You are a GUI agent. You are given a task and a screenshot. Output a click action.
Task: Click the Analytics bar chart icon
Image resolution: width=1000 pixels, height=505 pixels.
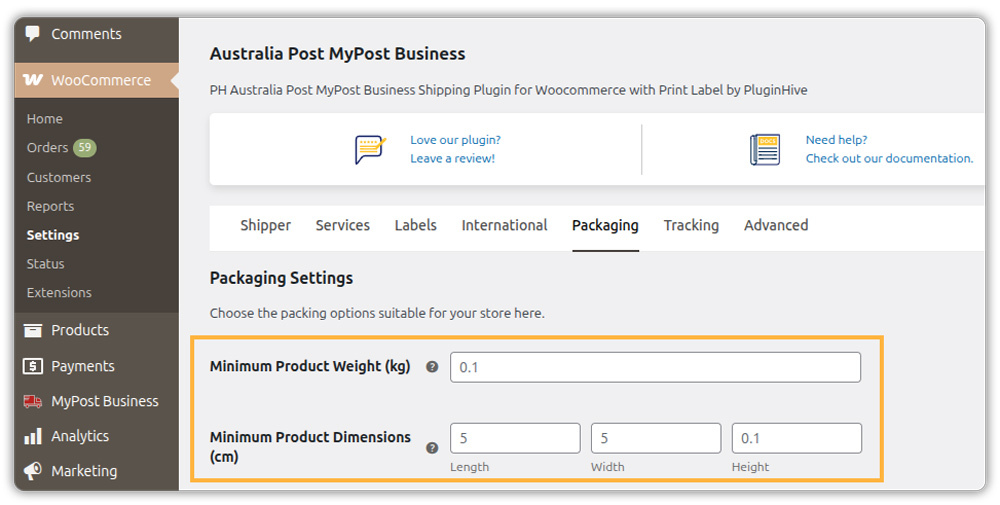click(33, 436)
